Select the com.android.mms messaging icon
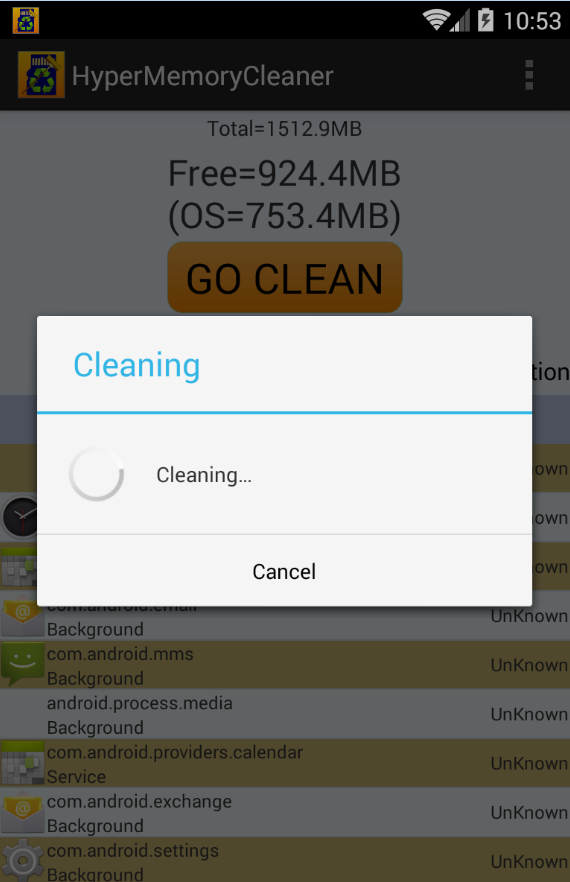Image resolution: width=570 pixels, height=882 pixels. (x=23, y=664)
